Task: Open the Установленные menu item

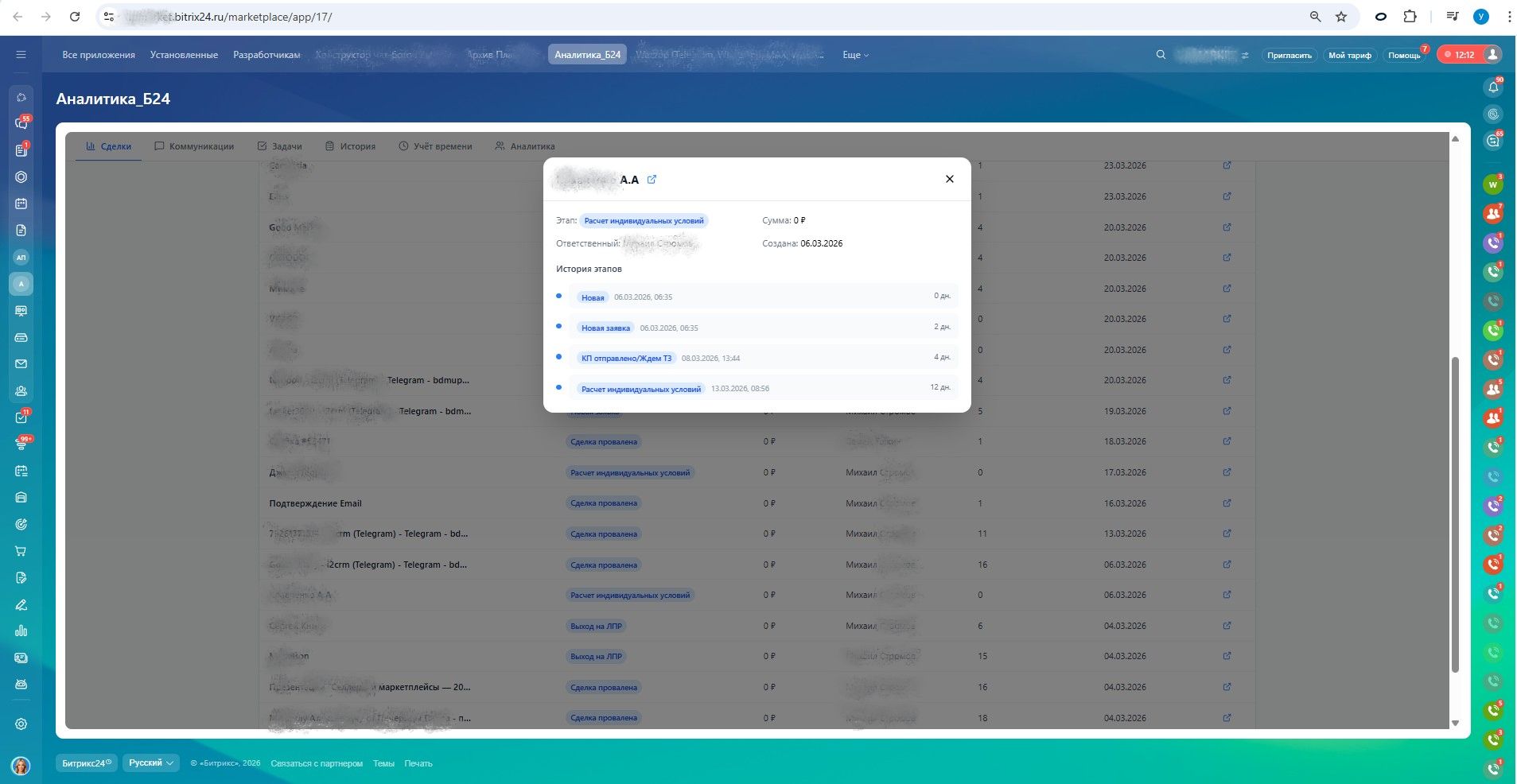Action: 184,55
